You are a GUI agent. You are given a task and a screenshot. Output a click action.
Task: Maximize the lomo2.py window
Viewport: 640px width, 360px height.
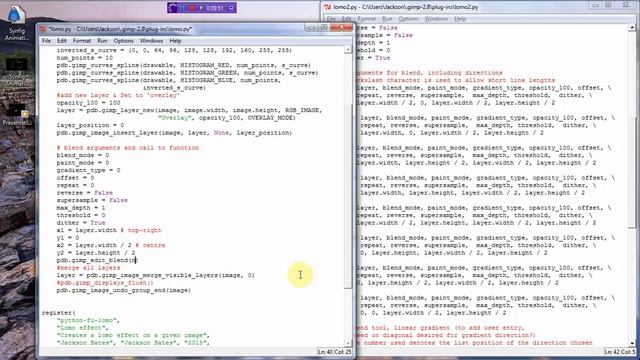[x=608, y=5]
